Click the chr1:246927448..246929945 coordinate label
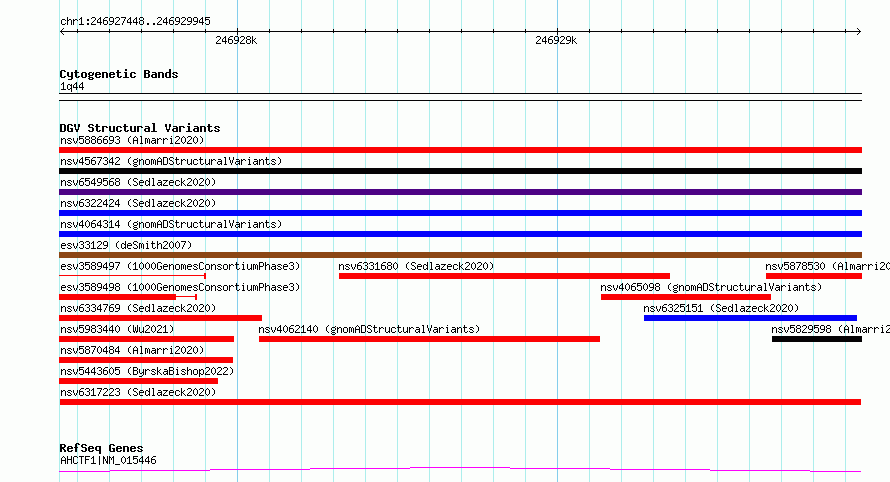890x482 pixels. pos(135,21)
